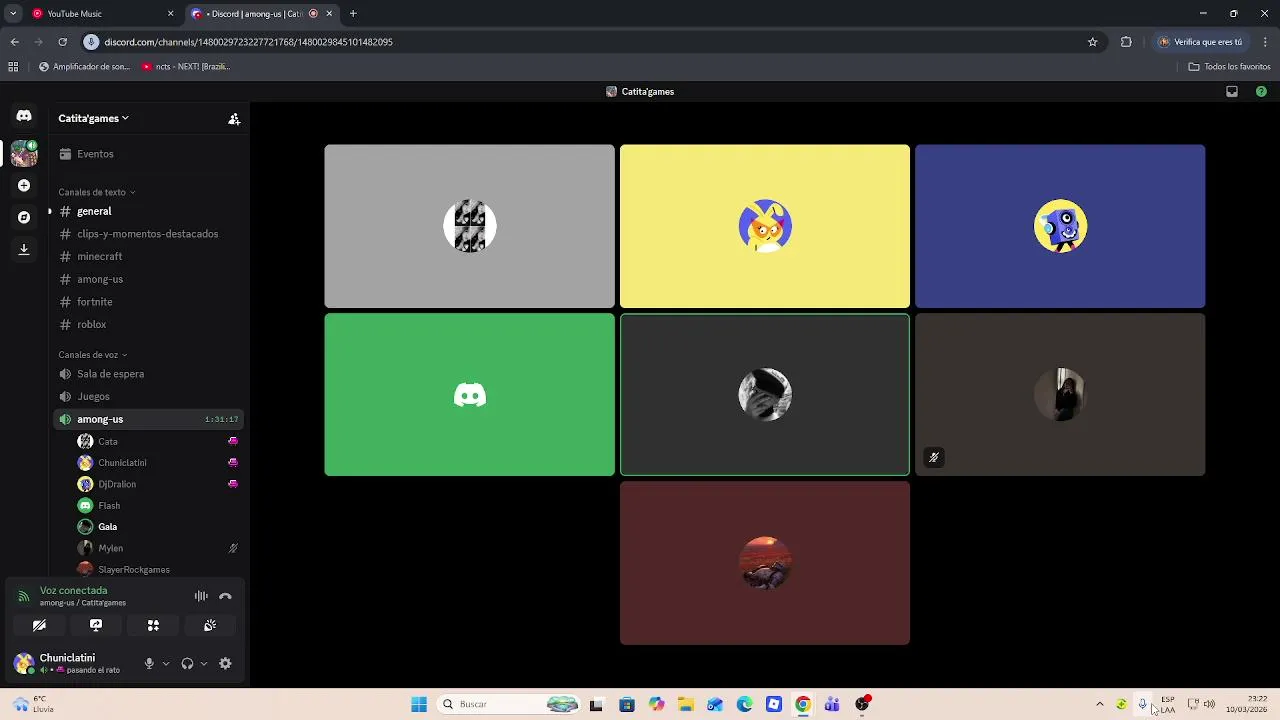Image resolution: width=1280 pixels, height=720 pixels.
Task: Open the clips-y-momentos-destacados channel
Action: point(148,234)
